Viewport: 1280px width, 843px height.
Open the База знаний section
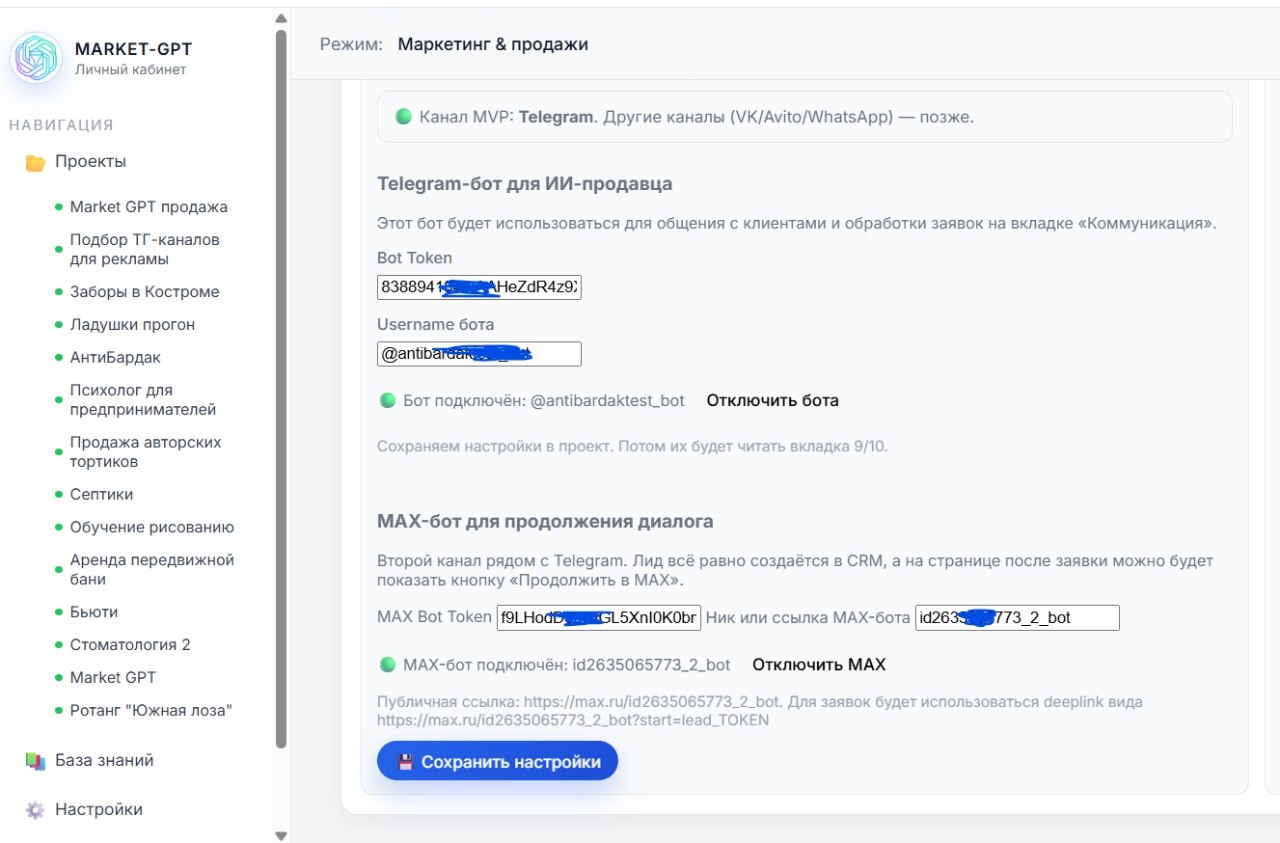click(x=104, y=761)
